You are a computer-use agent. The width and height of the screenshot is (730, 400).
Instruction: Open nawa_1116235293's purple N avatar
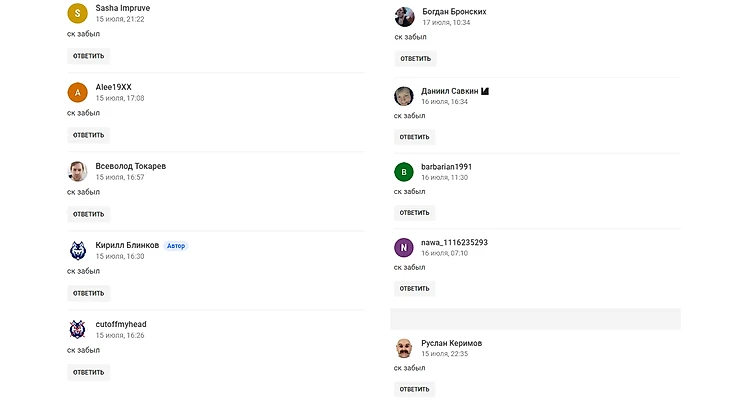click(404, 248)
